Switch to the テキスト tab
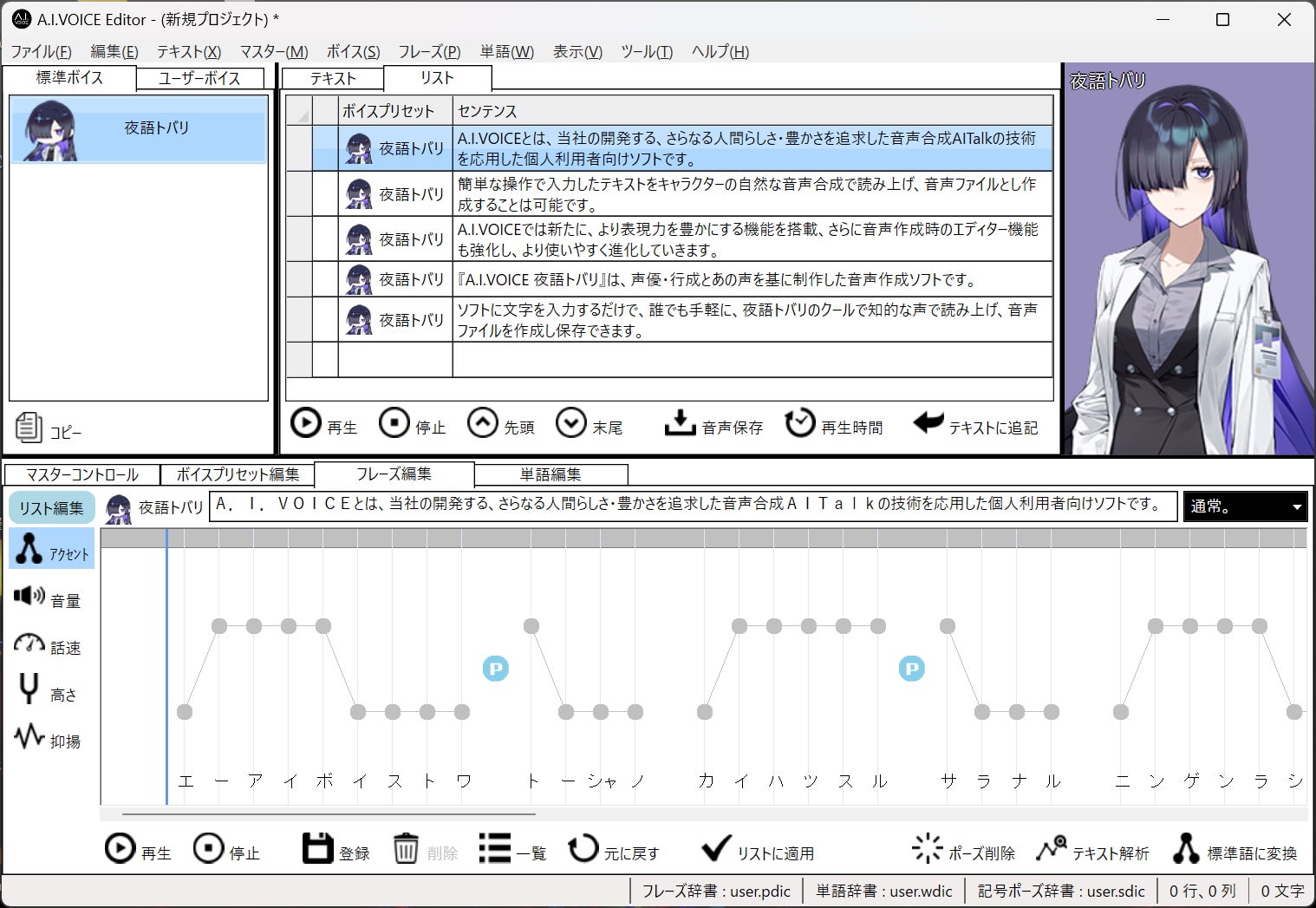The image size is (1316, 908). [333, 78]
